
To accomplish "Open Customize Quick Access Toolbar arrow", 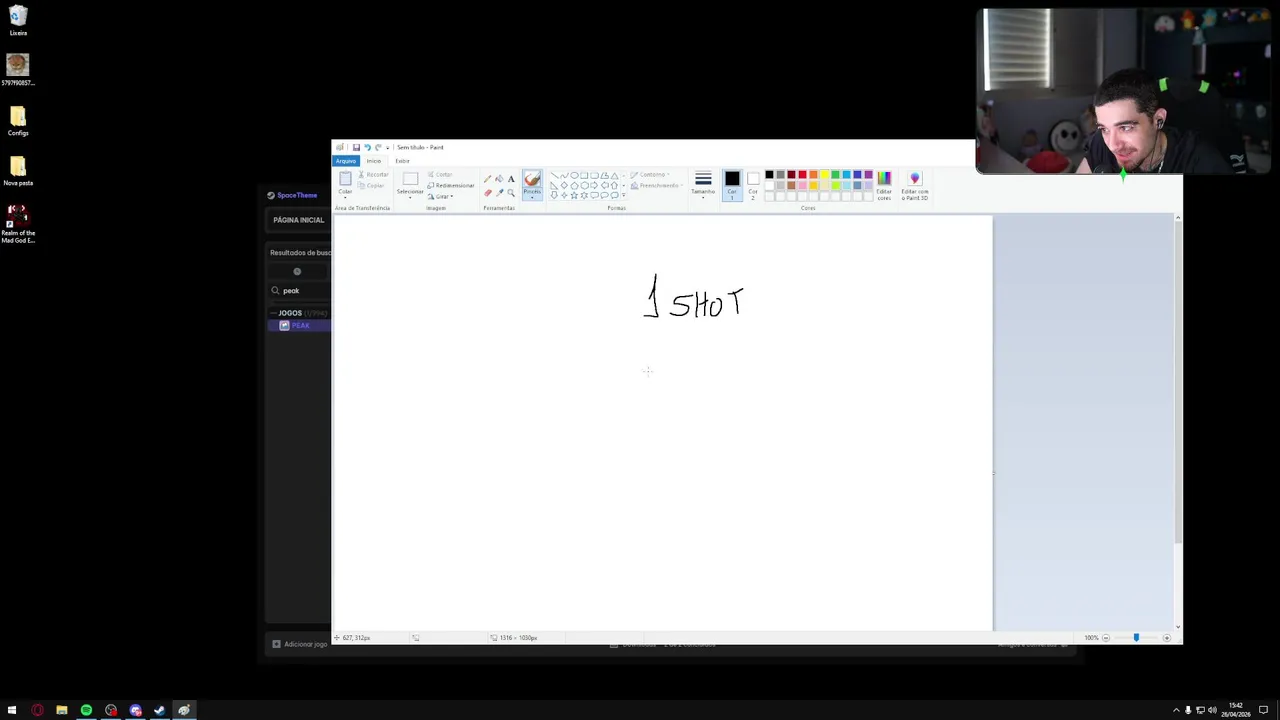I will (x=387, y=147).
